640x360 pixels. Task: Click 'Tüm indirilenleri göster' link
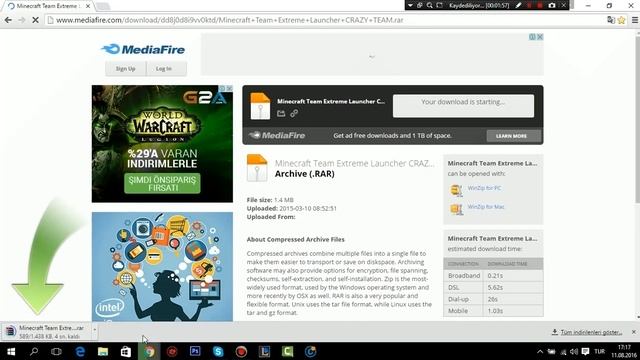click(591, 332)
